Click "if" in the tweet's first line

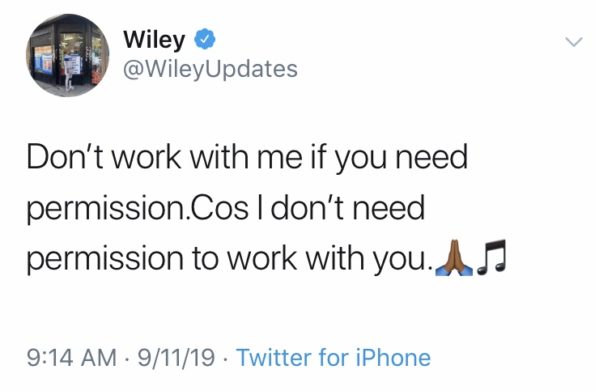320,156
